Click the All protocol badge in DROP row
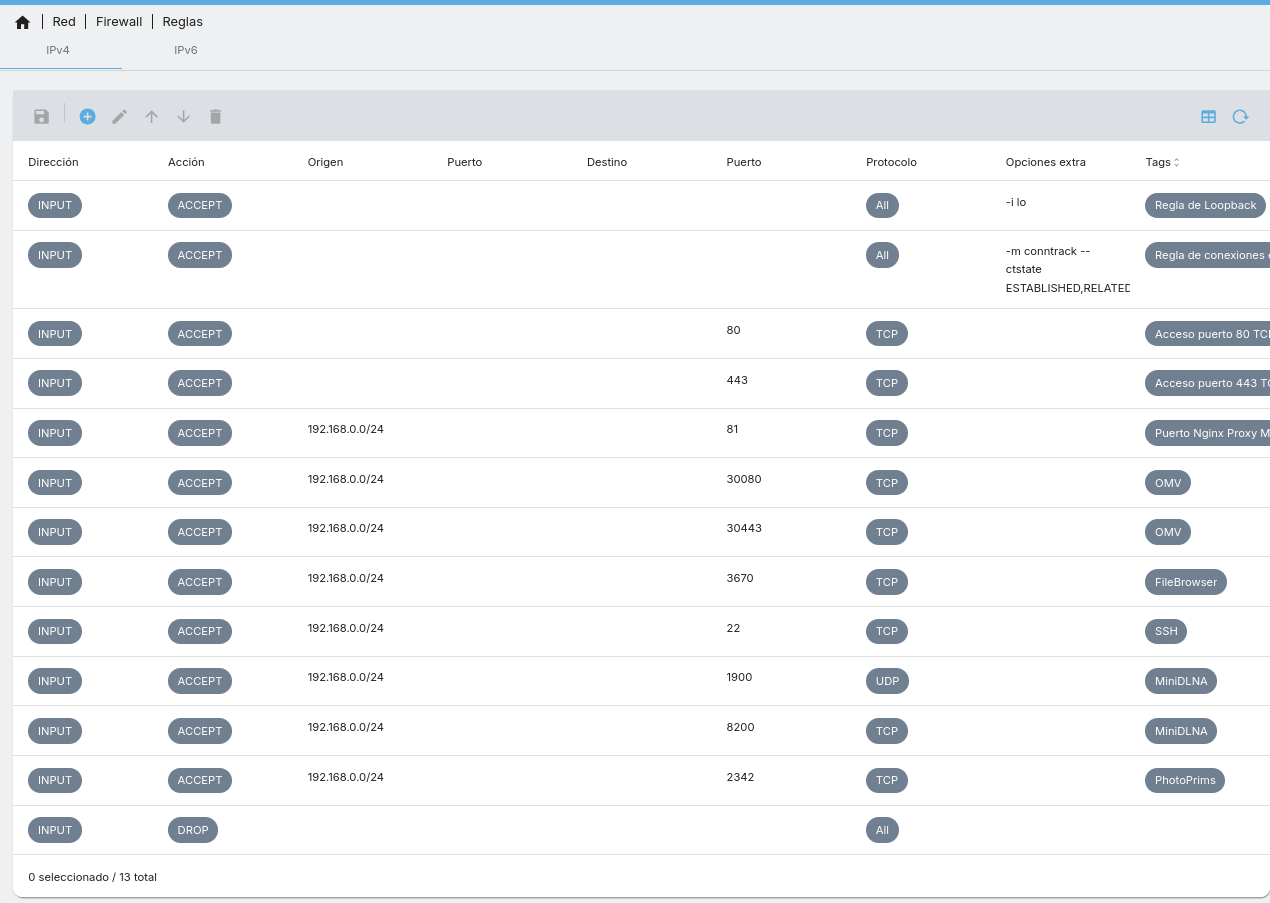This screenshot has width=1270, height=903. point(882,830)
